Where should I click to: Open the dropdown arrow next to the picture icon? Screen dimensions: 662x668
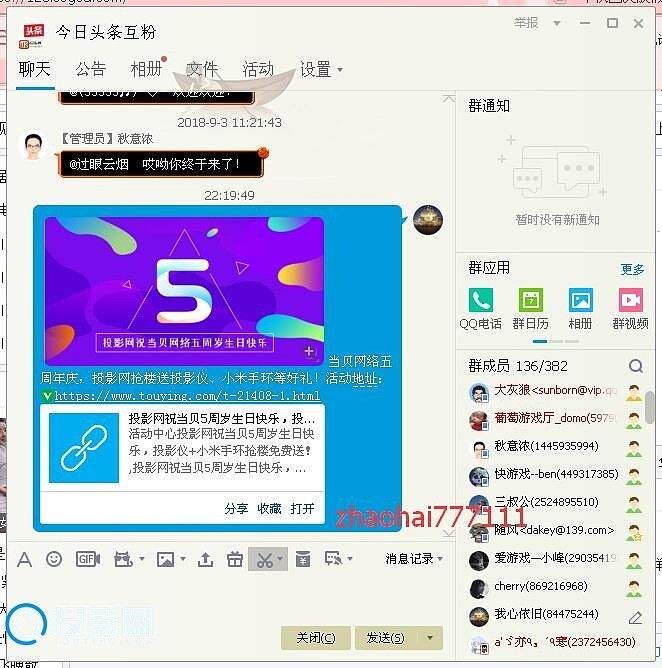pos(183,559)
